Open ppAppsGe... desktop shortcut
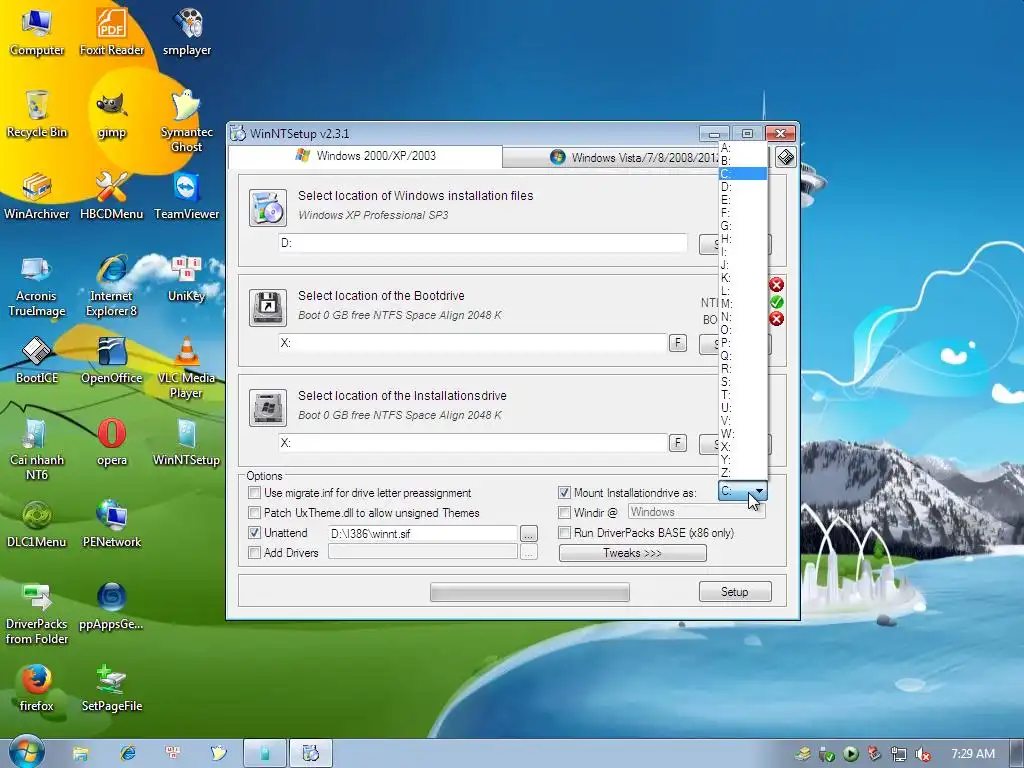The image size is (1024, 768). coord(112,607)
